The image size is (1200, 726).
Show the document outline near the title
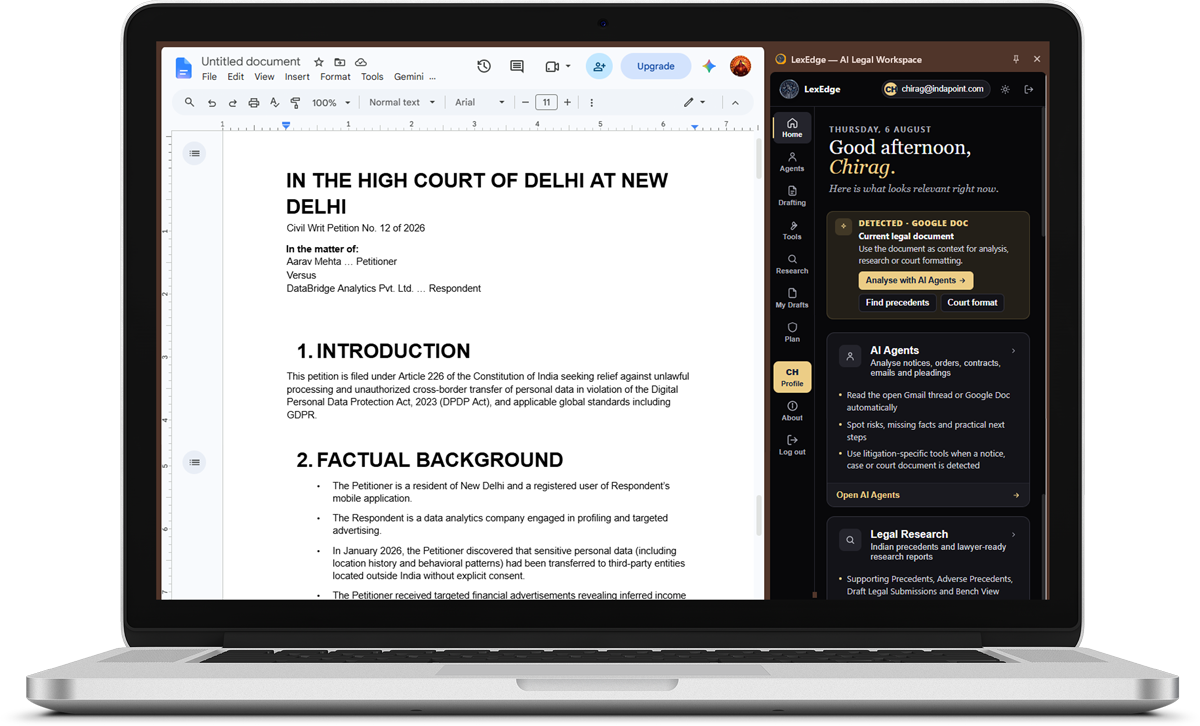pos(194,153)
